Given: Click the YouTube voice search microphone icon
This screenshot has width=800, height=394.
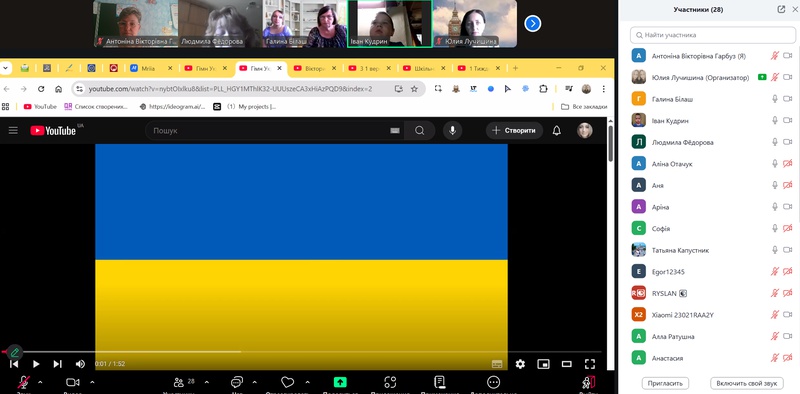Looking at the screenshot, I should pyautogui.click(x=452, y=131).
